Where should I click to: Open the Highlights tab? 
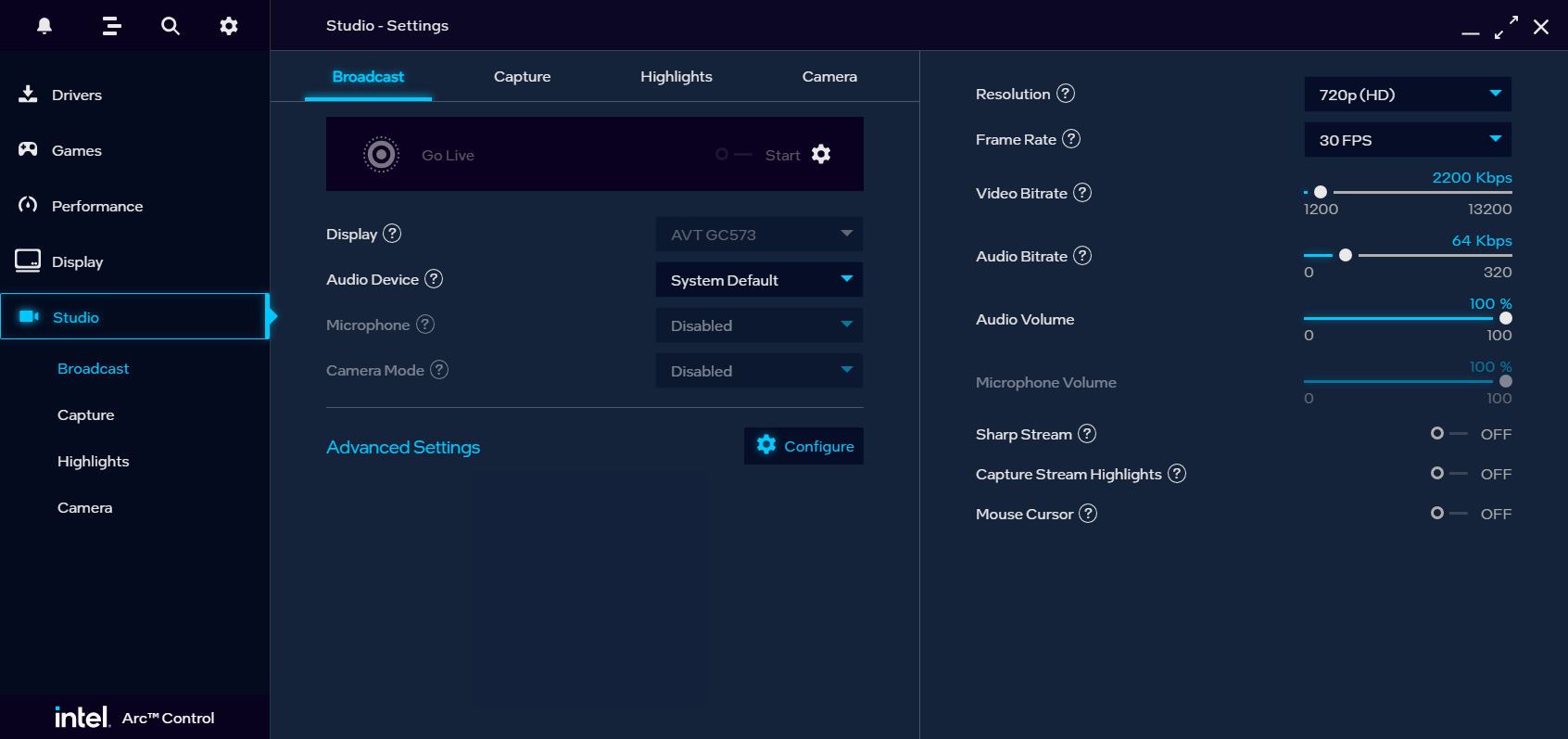(x=676, y=77)
